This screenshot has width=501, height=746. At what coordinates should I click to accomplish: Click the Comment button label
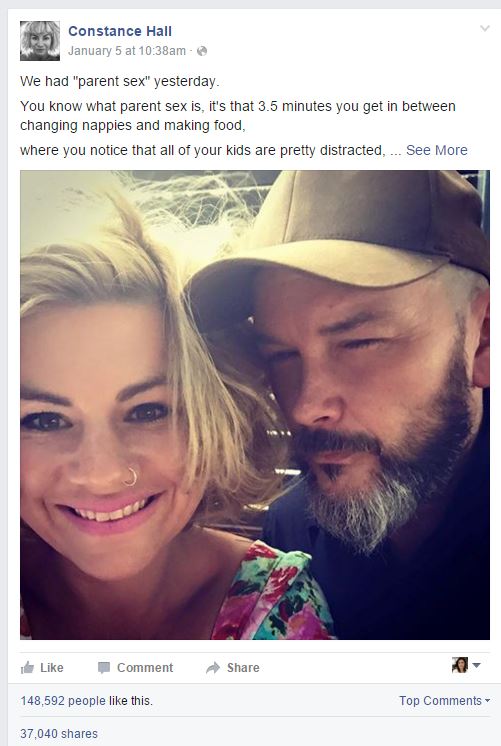point(145,668)
